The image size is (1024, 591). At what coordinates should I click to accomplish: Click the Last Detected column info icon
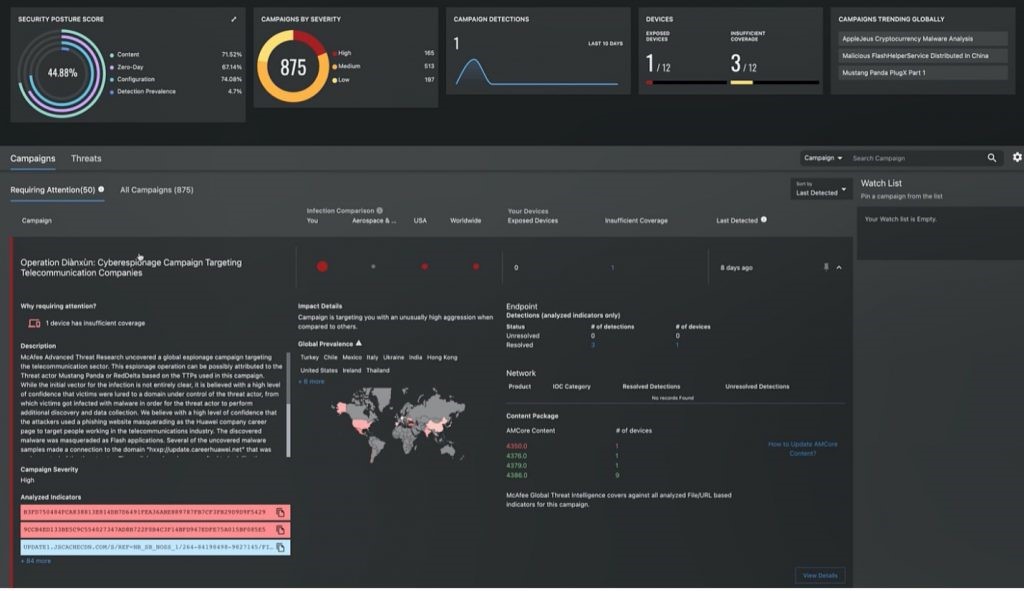pos(763,219)
